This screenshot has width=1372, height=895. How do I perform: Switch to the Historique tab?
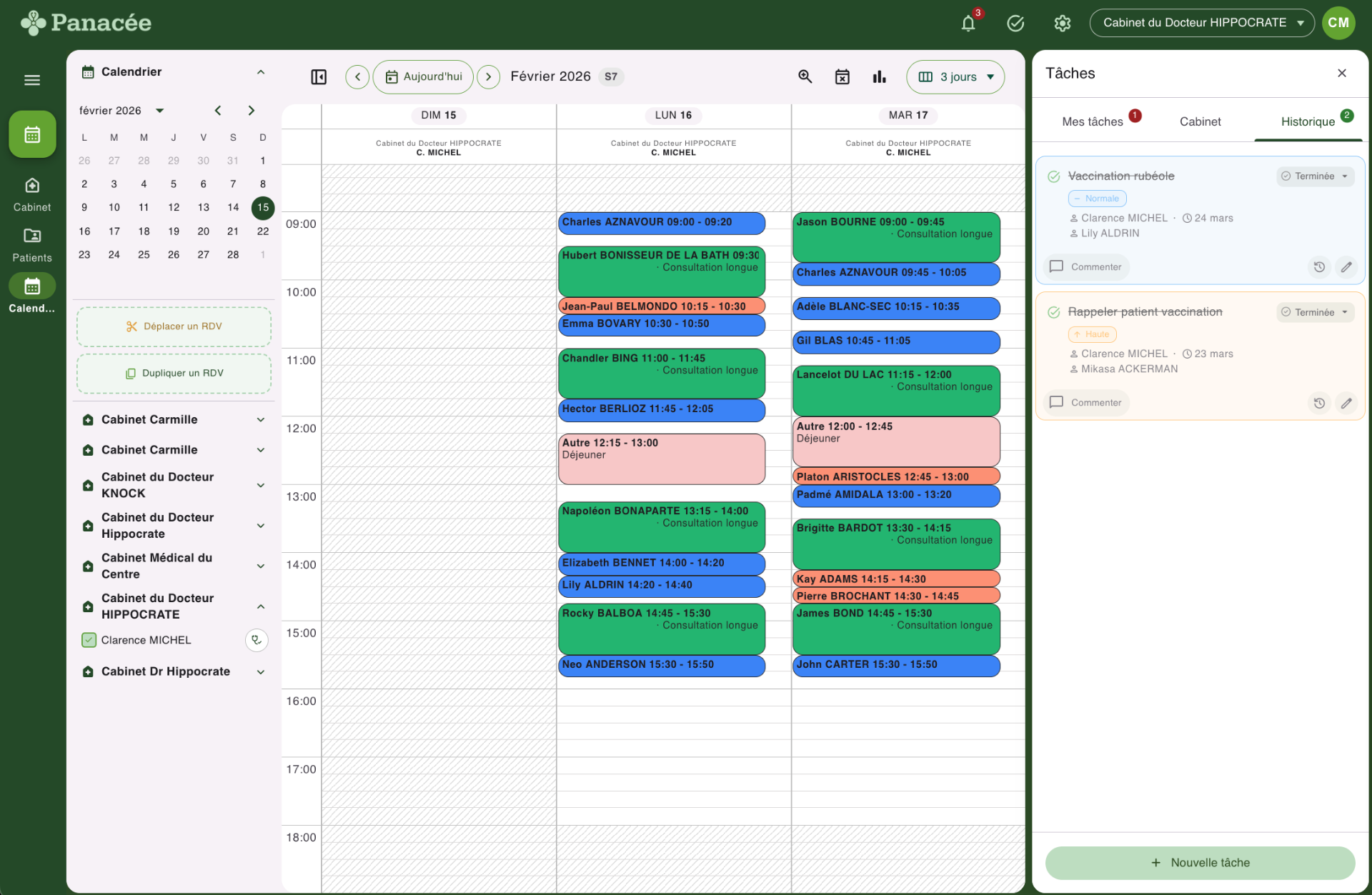point(1308,121)
